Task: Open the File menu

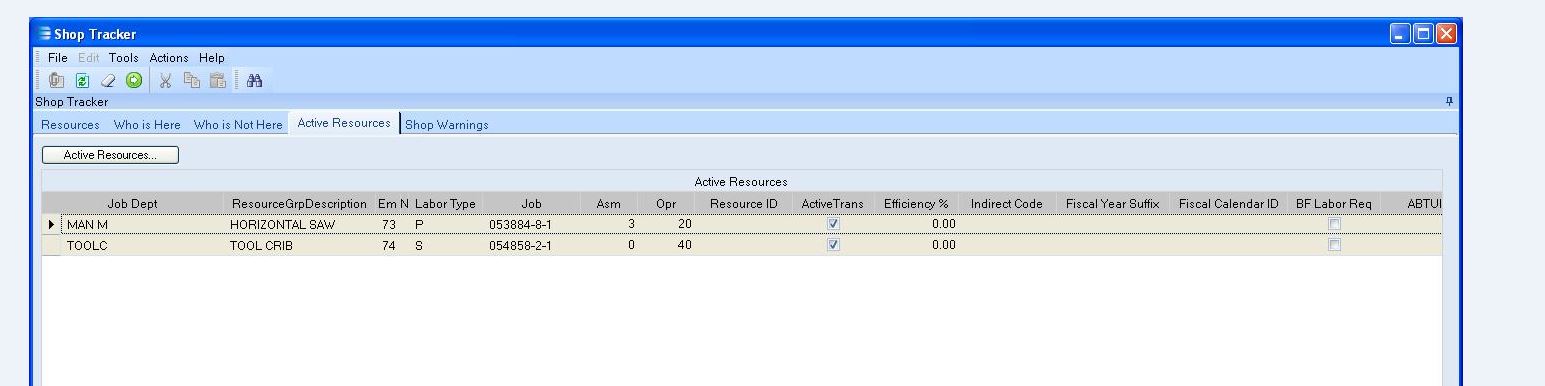Action: 58,58
